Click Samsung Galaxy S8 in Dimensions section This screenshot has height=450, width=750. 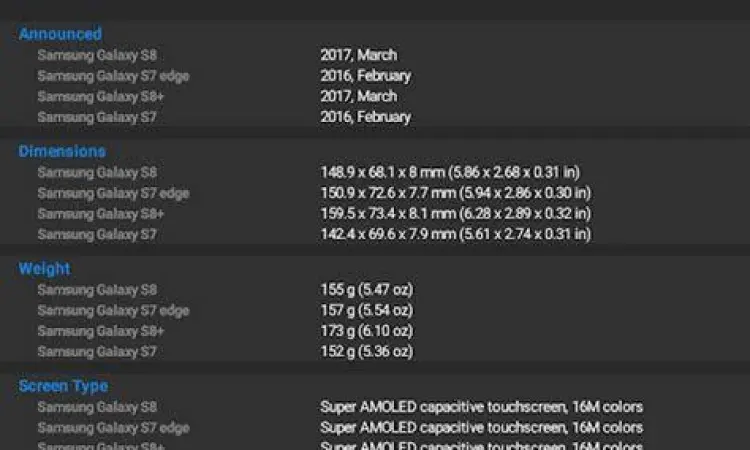point(97,172)
